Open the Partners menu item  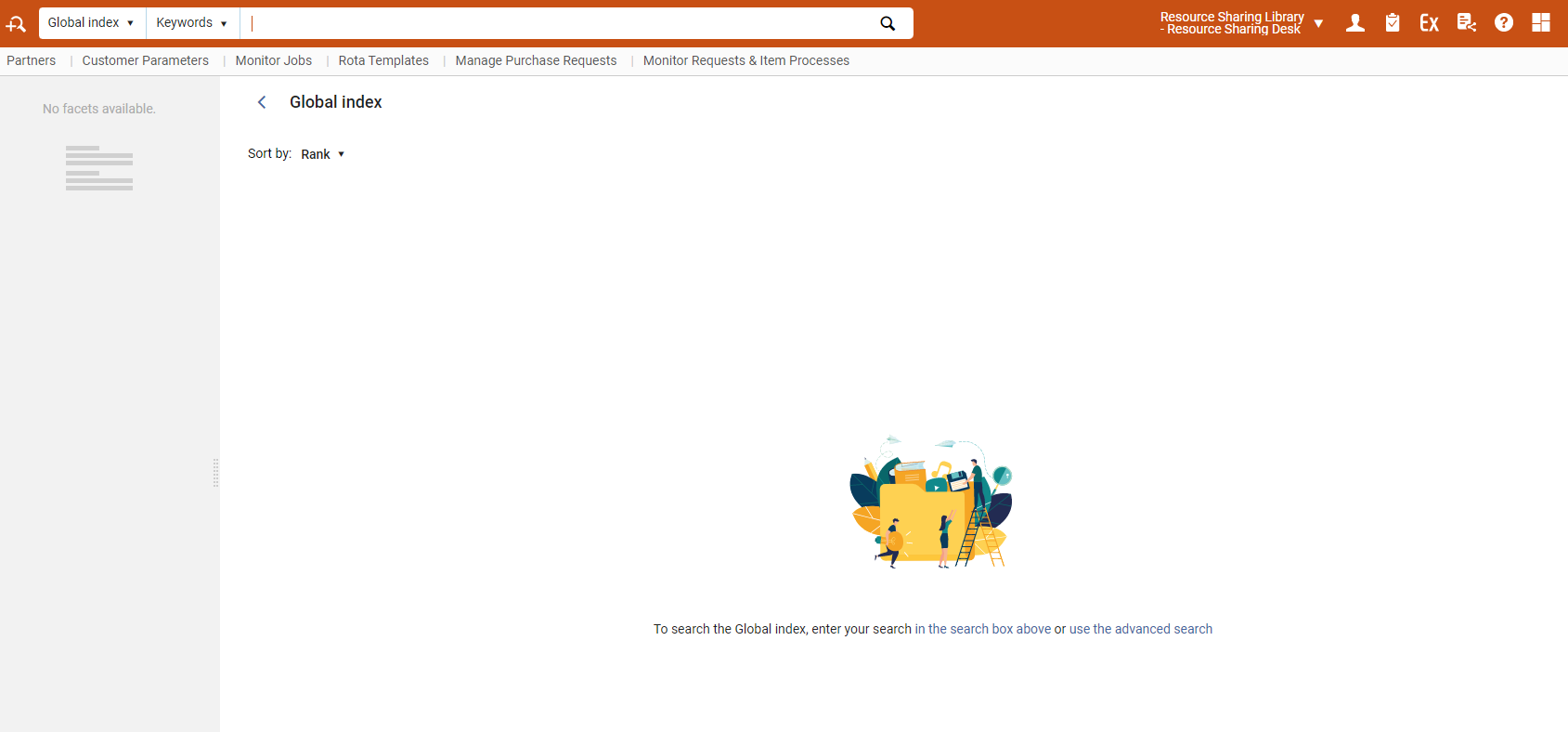(32, 60)
